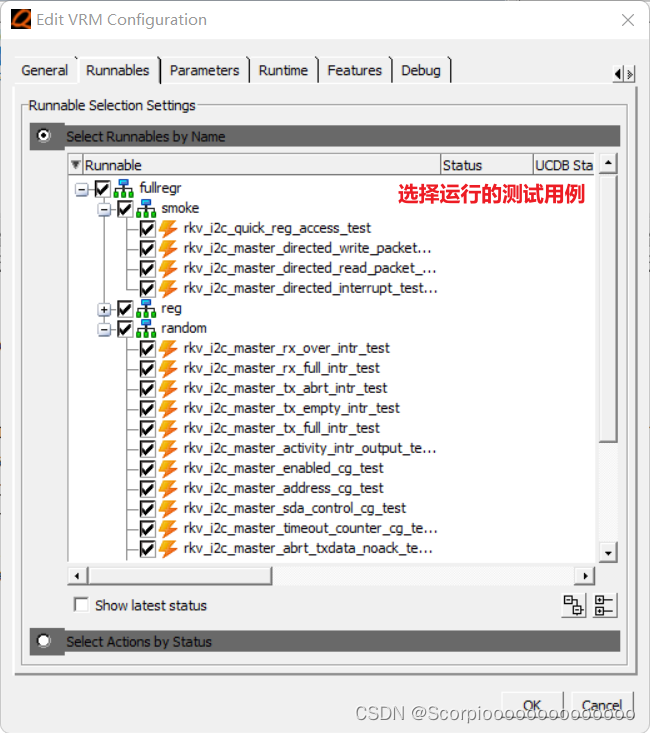The image size is (650, 733).
Task: Switch to the Runnables tab
Action: (x=118, y=71)
